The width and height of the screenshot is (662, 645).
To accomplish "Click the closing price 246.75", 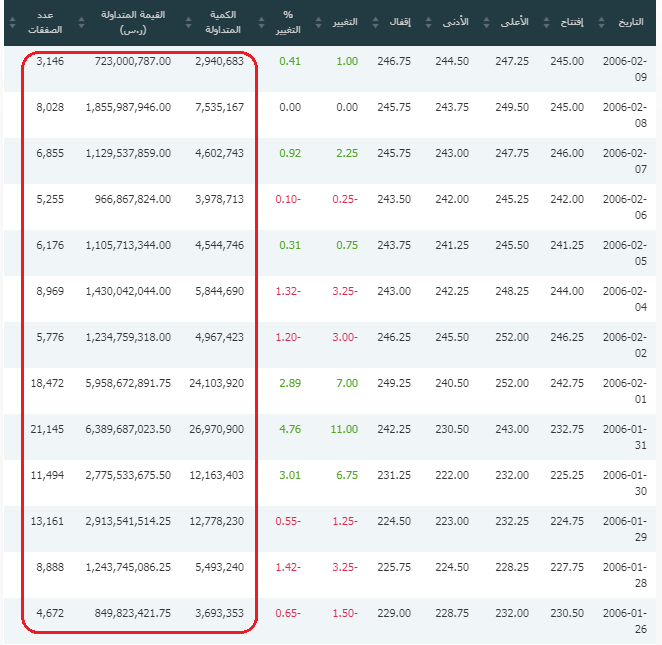I will tap(394, 62).
